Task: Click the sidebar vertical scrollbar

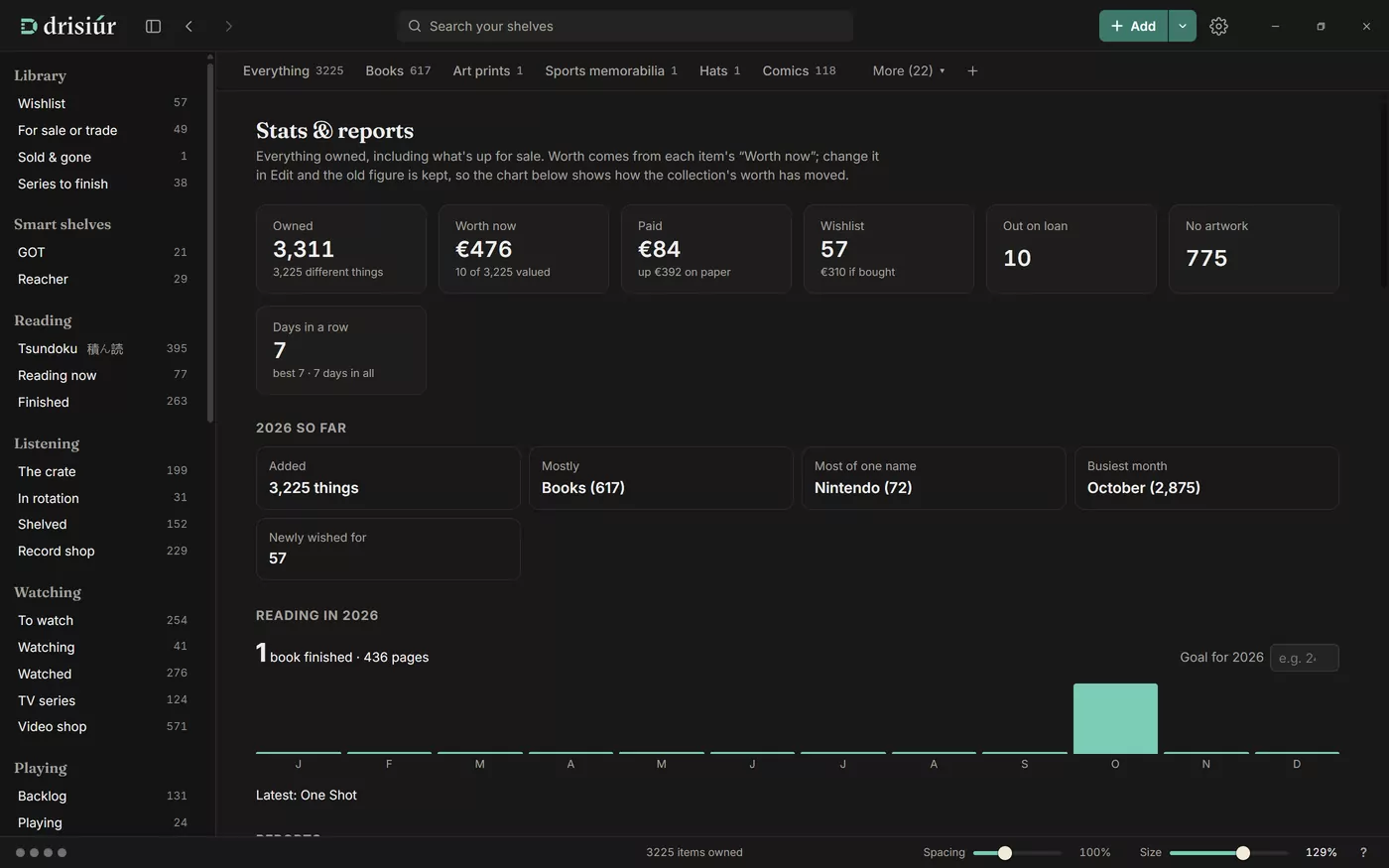Action: coord(210,243)
